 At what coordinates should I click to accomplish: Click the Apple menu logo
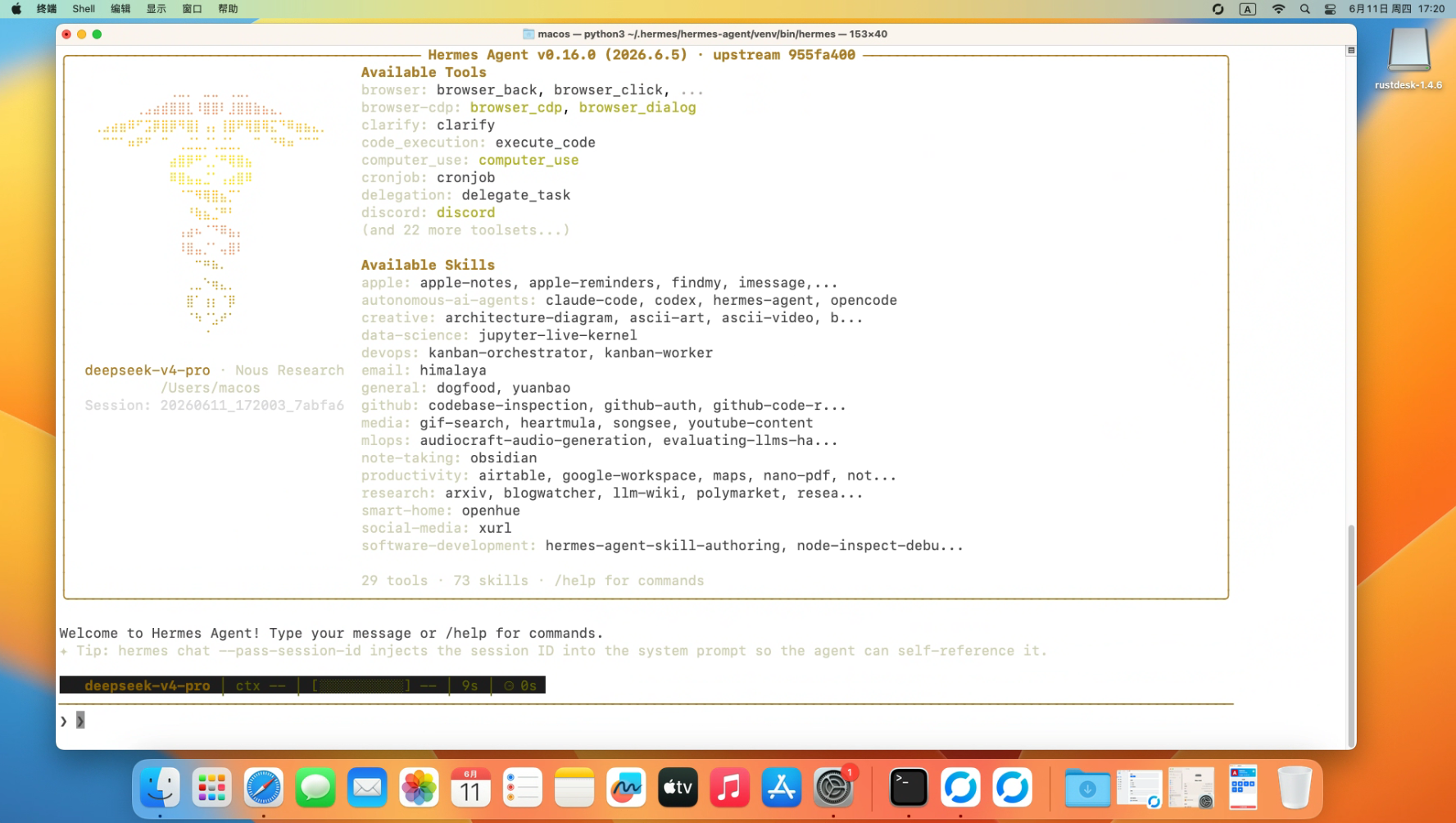(16, 9)
